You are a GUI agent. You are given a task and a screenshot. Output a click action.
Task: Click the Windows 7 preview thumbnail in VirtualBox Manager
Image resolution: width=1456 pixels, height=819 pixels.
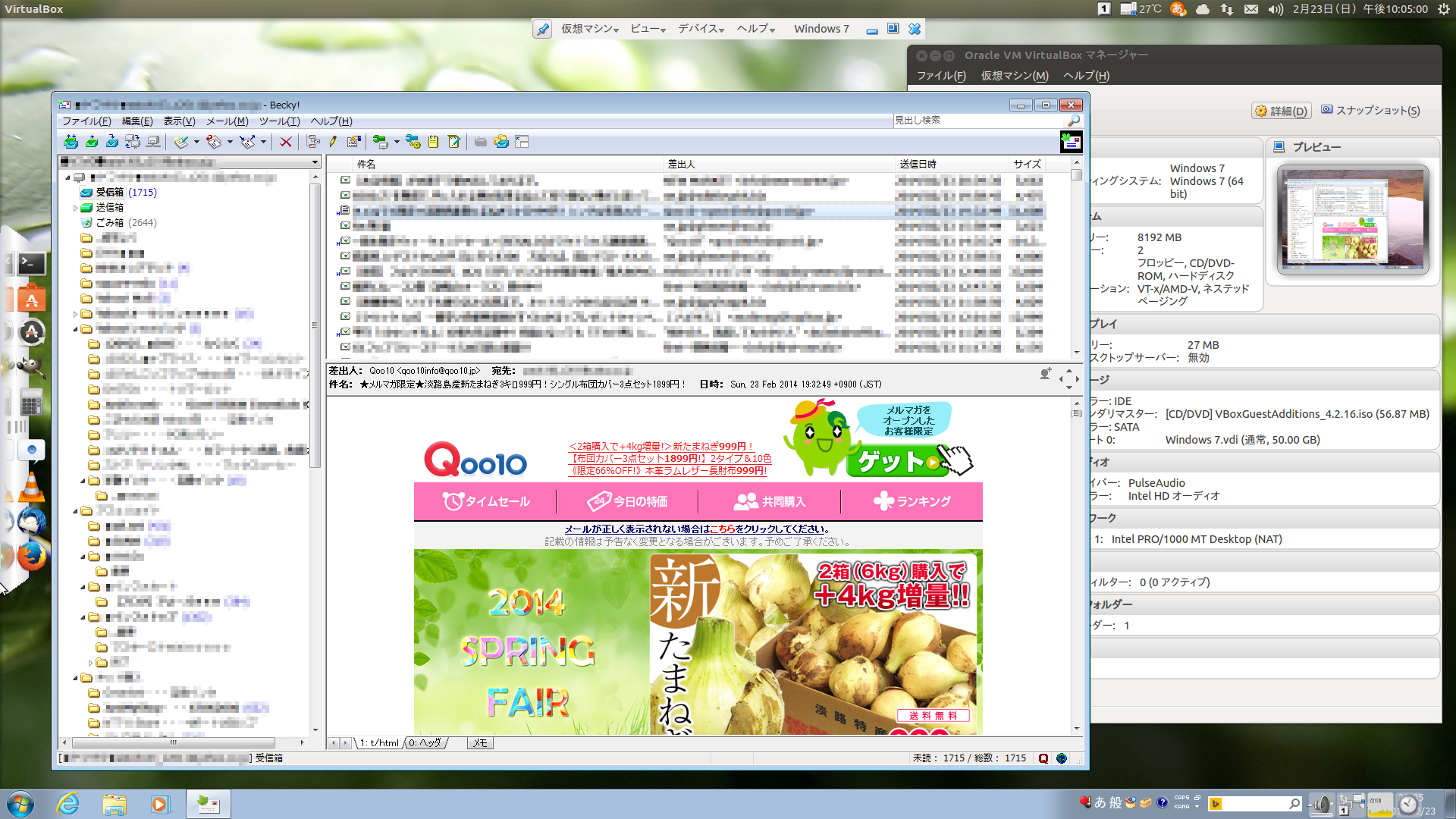click(1353, 220)
